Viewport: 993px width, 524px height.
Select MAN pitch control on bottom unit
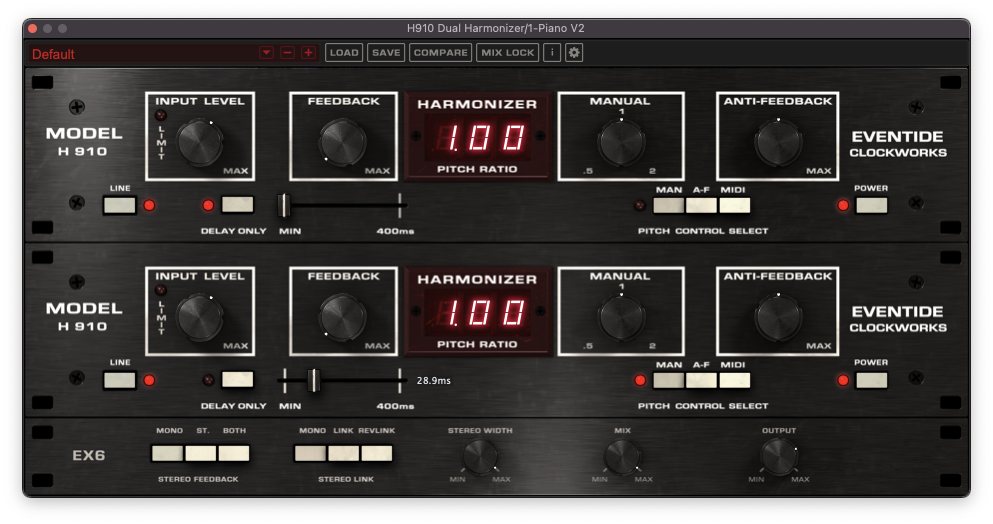coord(669,380)
